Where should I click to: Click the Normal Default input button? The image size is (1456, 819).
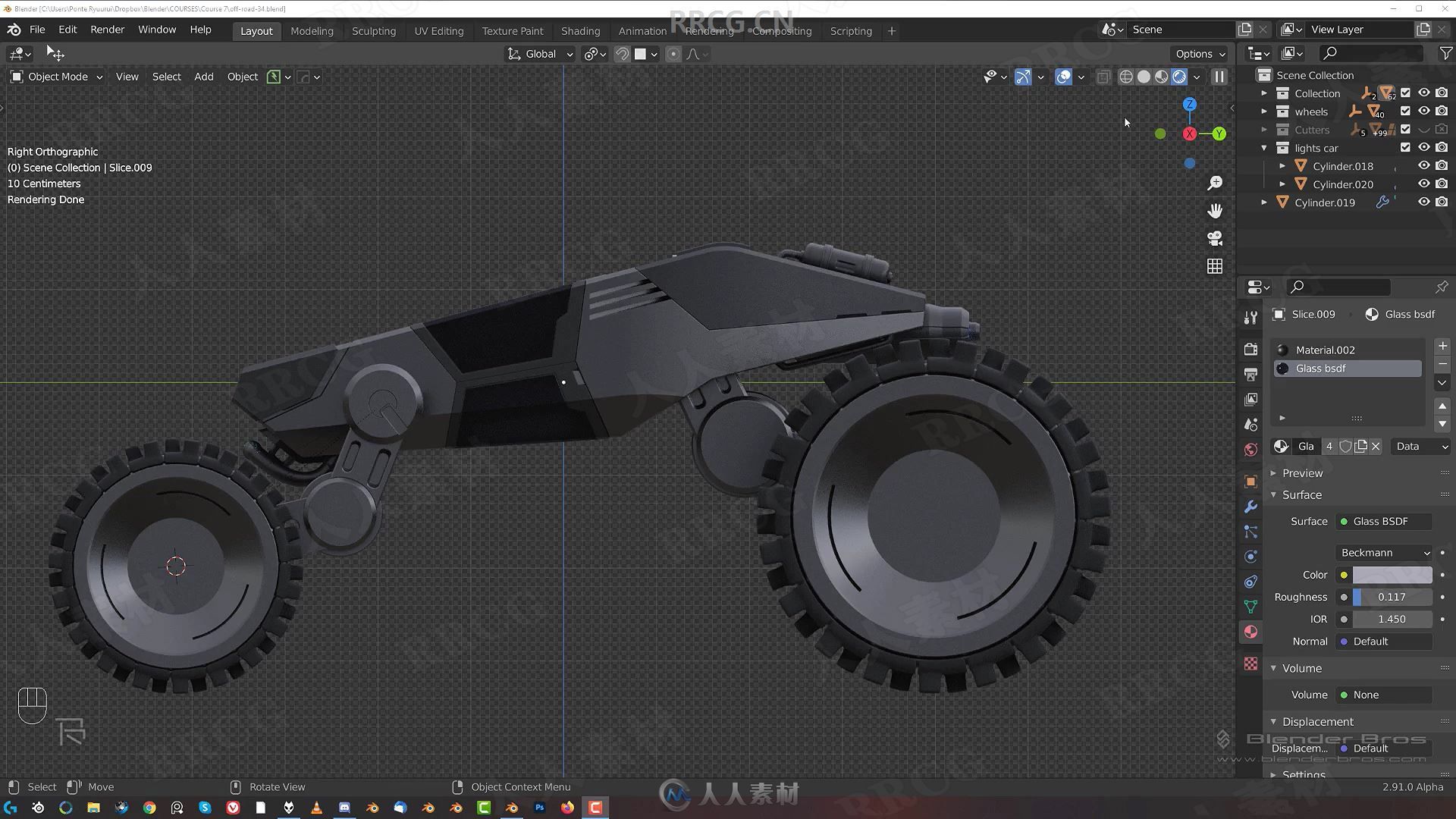click(x=1385, y=642)
